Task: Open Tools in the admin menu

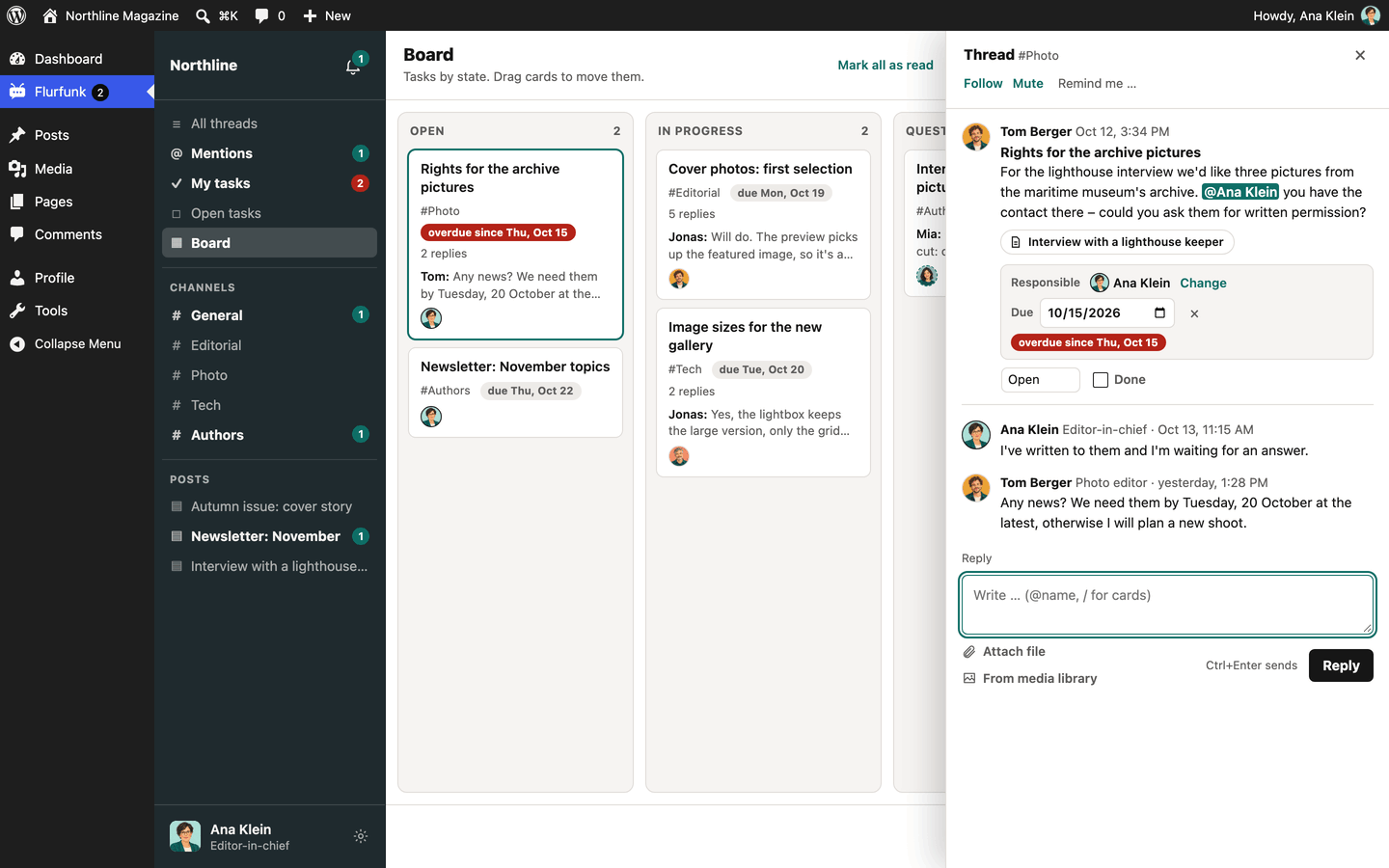Action: click(x=77, y=311)
